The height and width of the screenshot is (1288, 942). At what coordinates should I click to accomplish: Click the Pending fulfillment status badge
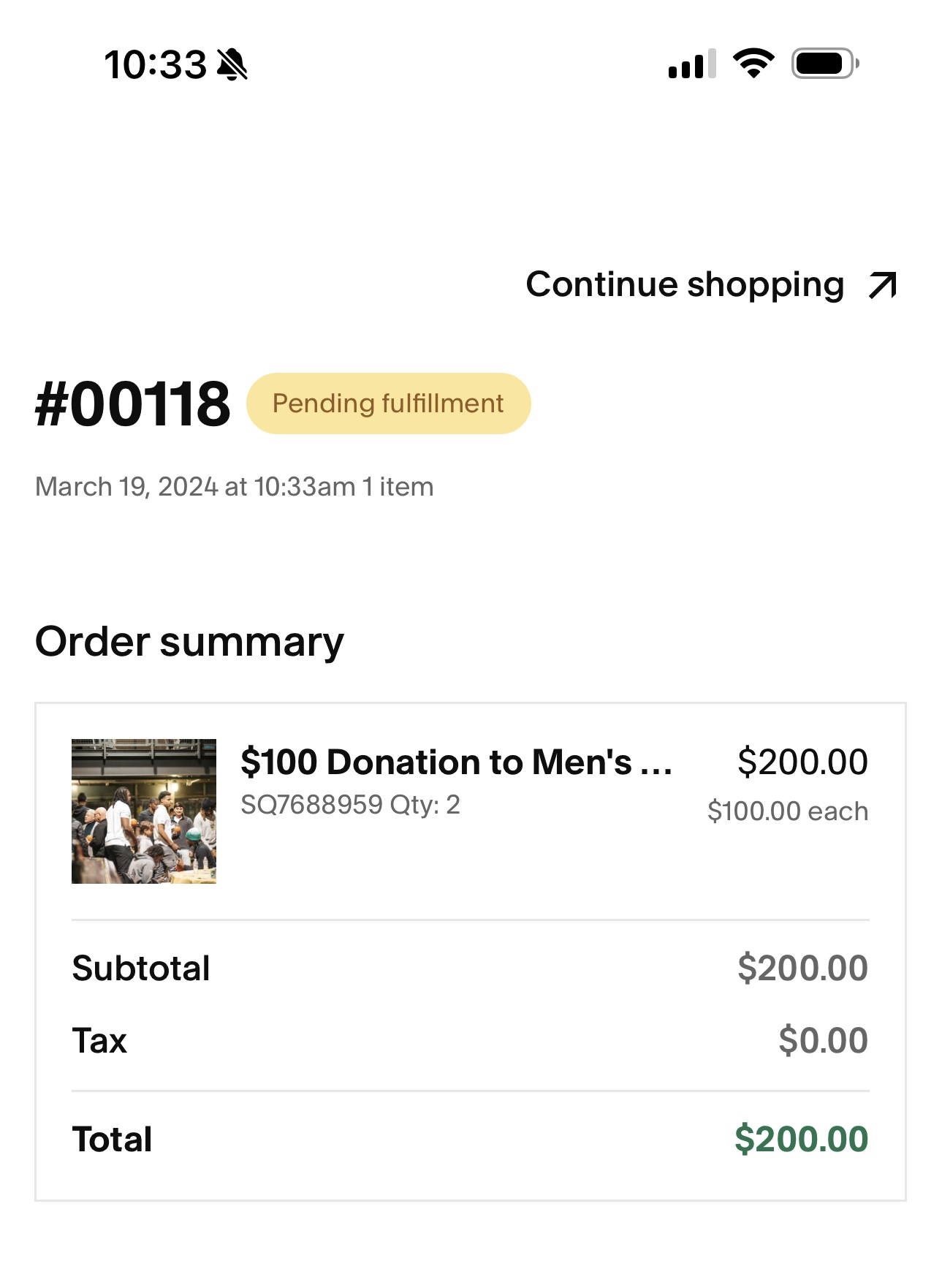pyautogui.click(x=388, y=404)
